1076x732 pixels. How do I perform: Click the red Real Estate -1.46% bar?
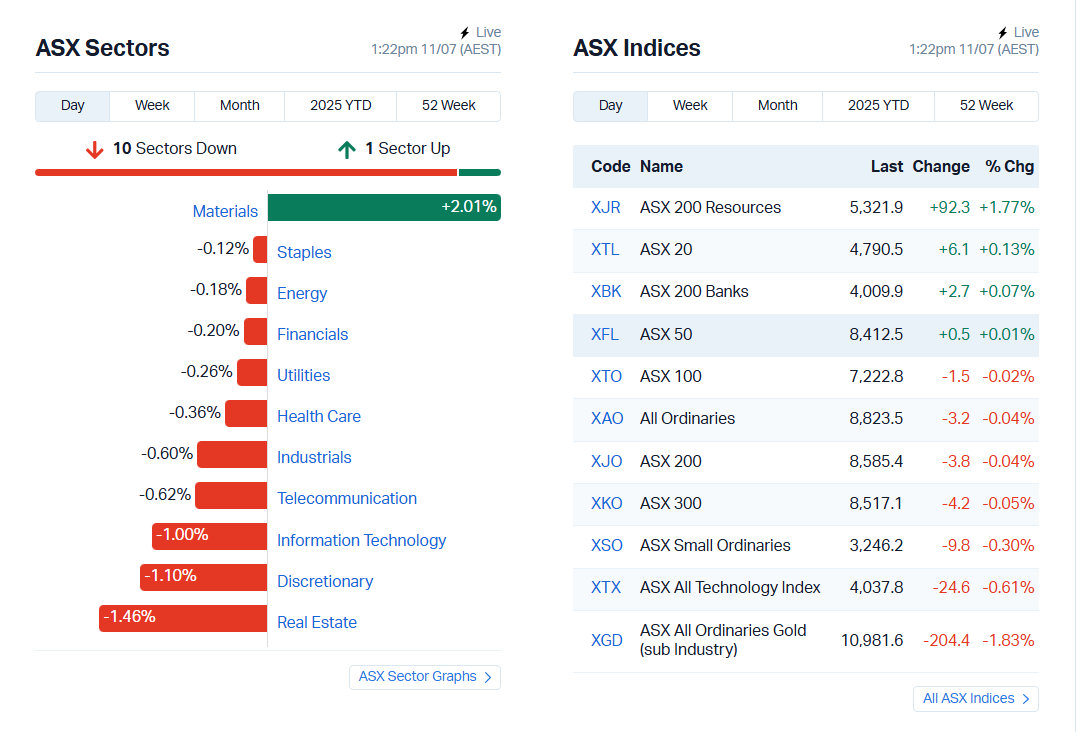[183, 618]
